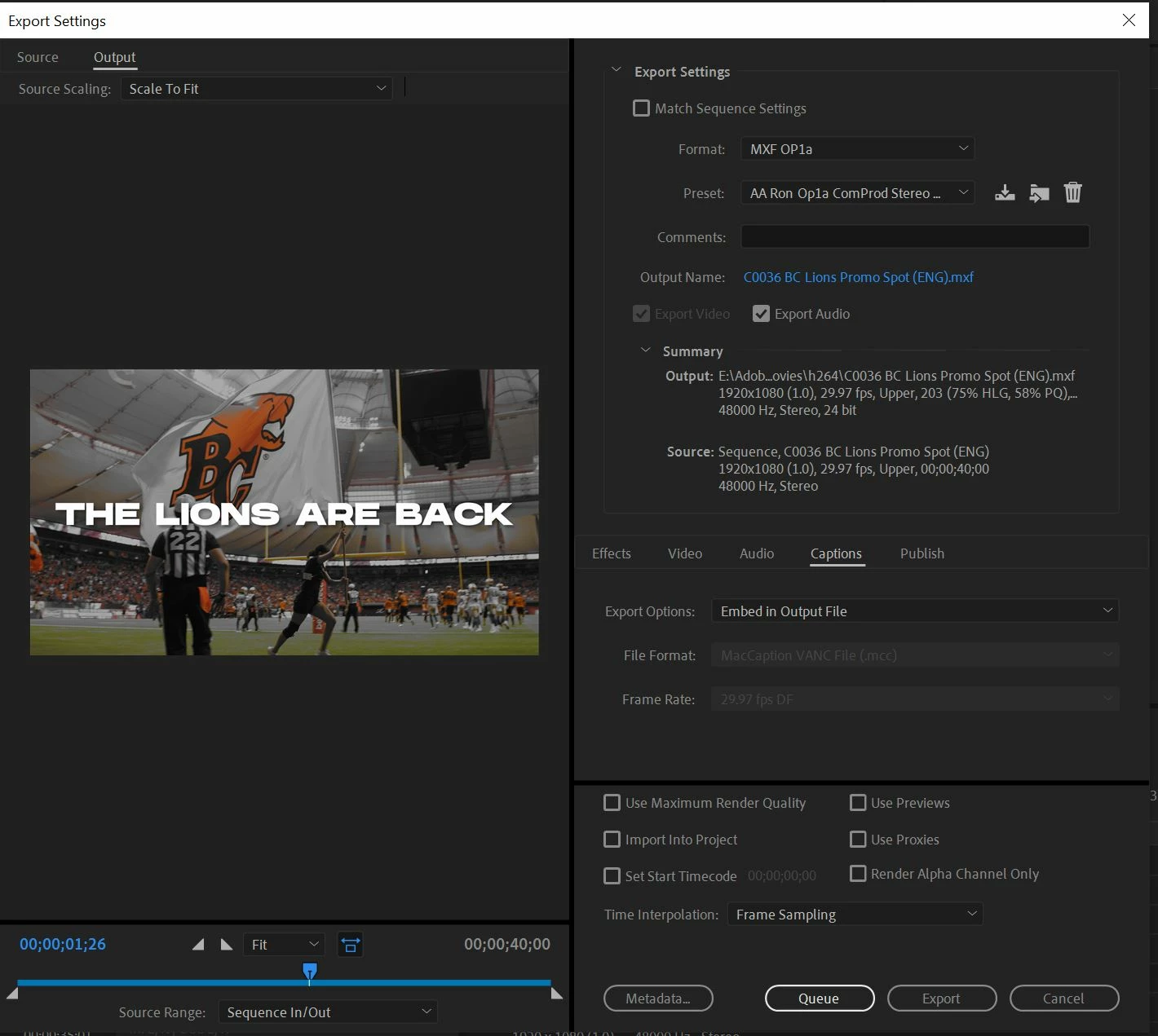This screenshot has height=1036, width=1158.
Task: Open the Video tab
Action: (x=685, y=553)
